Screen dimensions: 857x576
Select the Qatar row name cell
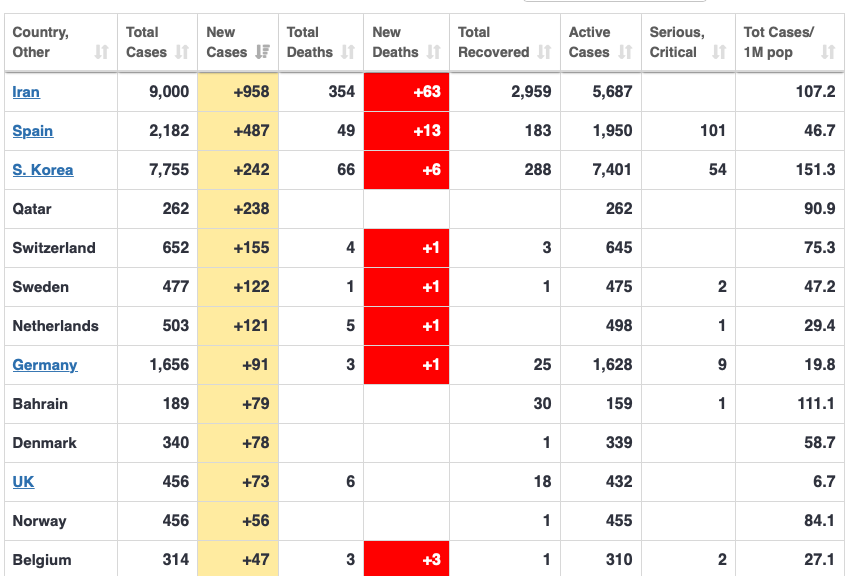[x=32, y=209]
